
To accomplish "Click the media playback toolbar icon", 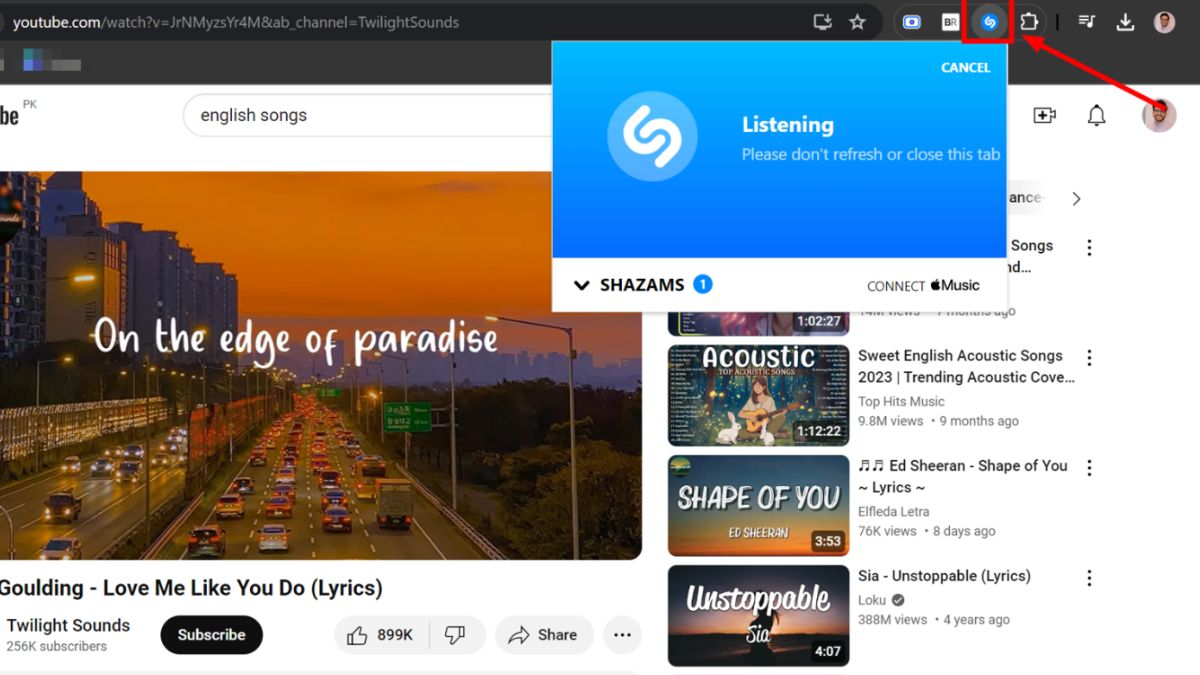I will [x=1086, y=21].
